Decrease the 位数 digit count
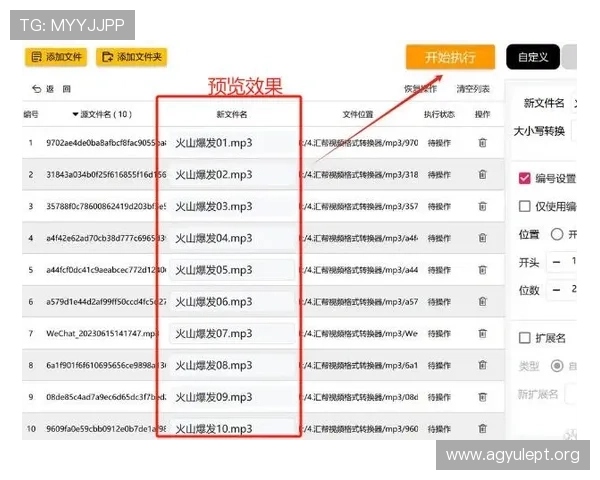Screen dimensions: 600x480 (556, 290)
